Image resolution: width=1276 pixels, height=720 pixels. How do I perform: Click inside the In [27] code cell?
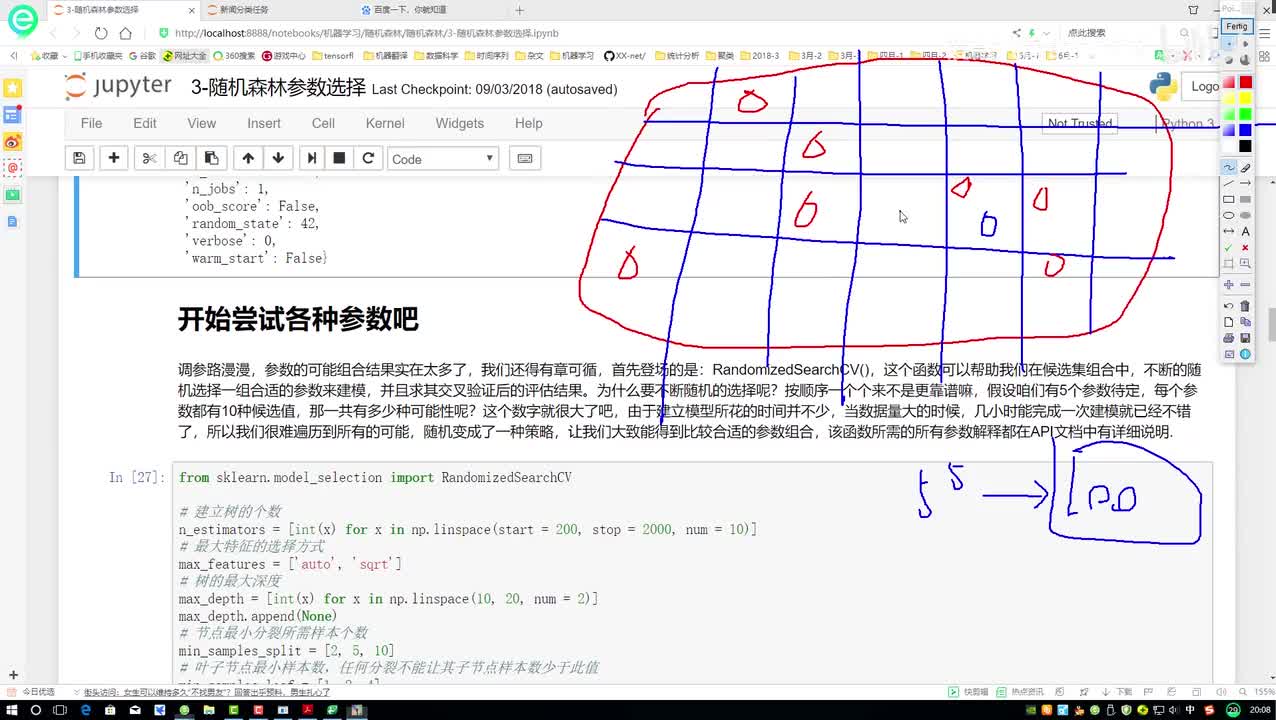tap(692, 575)
